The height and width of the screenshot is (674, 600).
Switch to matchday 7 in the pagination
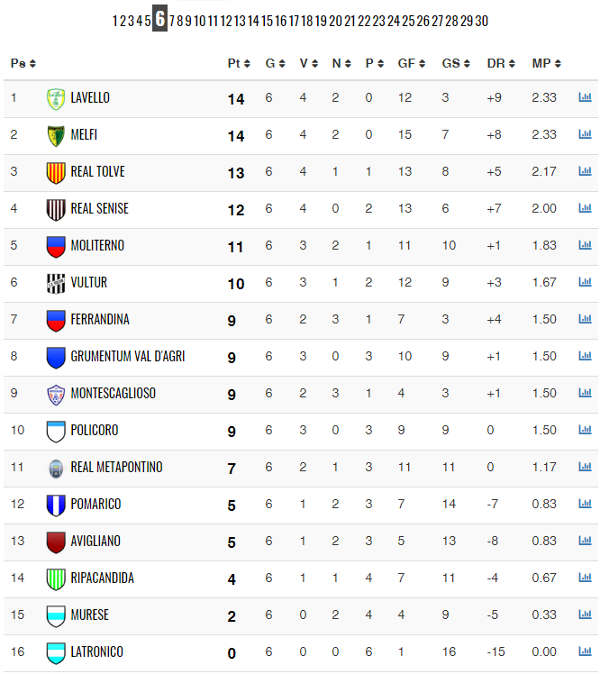point(172,20)
